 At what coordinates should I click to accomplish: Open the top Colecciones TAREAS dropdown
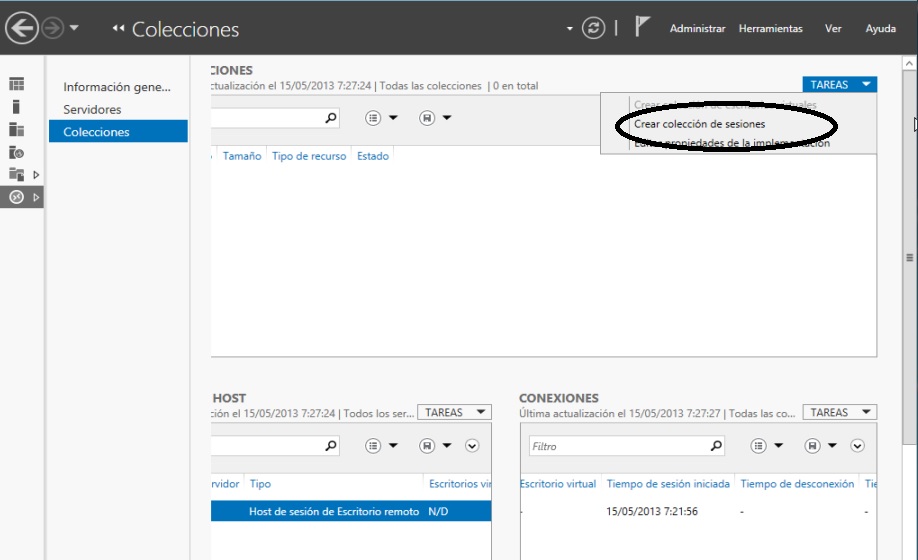(x=839, y=85)
